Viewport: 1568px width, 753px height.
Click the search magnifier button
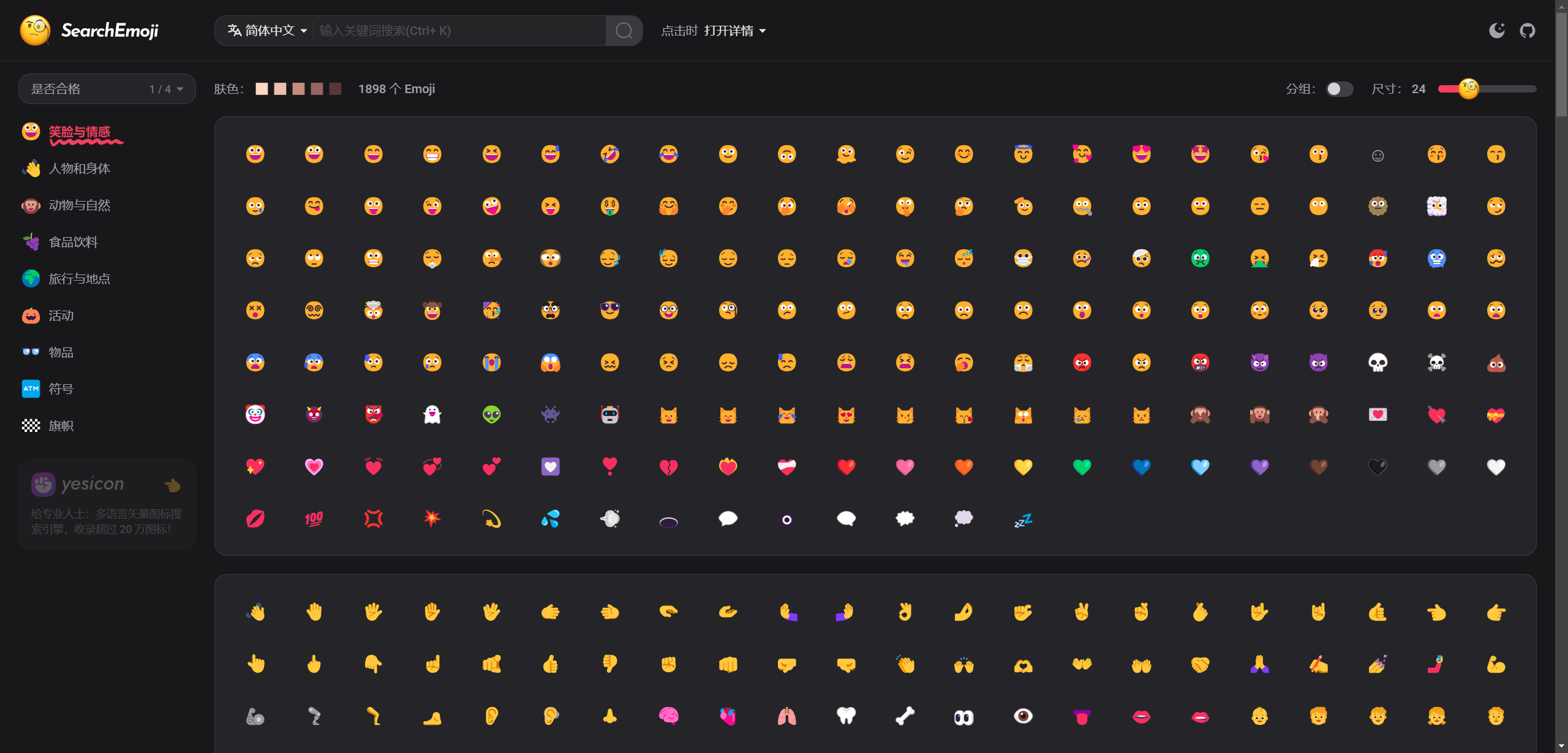624,30
